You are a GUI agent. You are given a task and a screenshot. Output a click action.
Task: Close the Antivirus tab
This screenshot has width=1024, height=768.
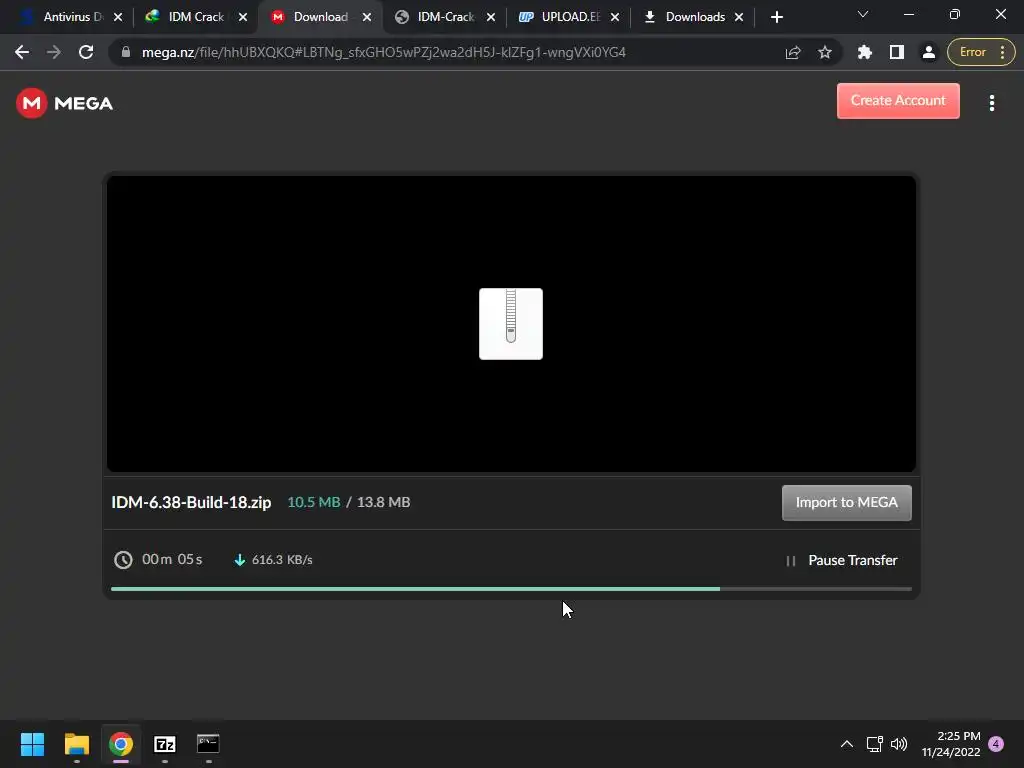[118, 17]
